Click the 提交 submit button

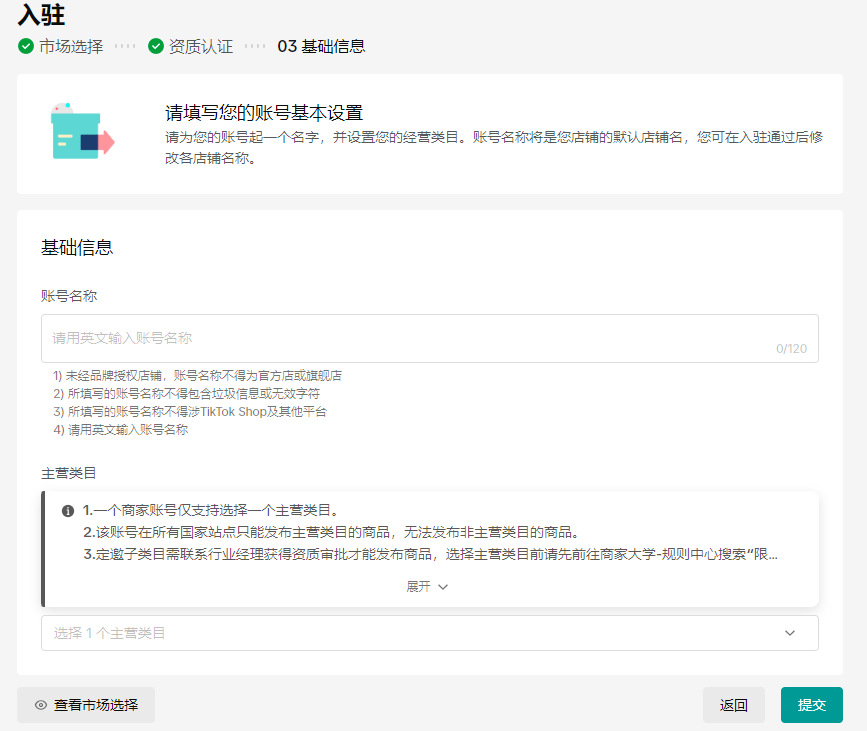point(811,705)
